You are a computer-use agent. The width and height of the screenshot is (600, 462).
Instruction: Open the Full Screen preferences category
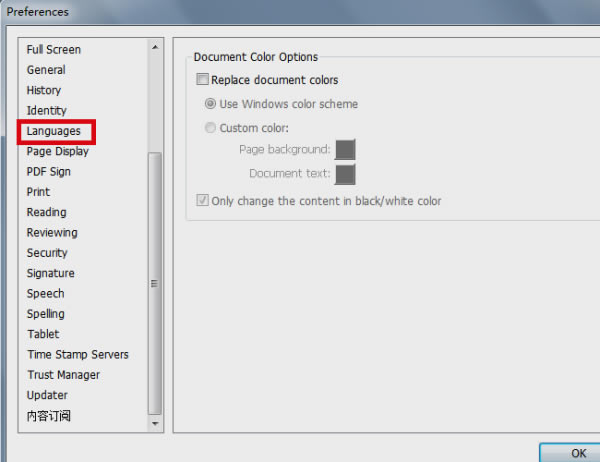(x=54, y=49)
